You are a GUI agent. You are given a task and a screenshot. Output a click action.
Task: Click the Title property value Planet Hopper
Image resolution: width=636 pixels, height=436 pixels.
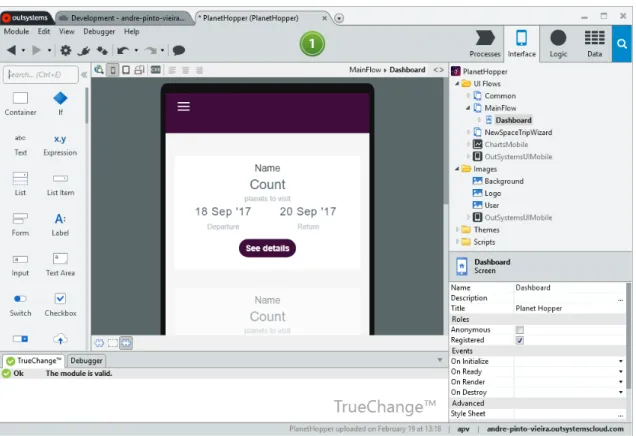click(539, 308)
